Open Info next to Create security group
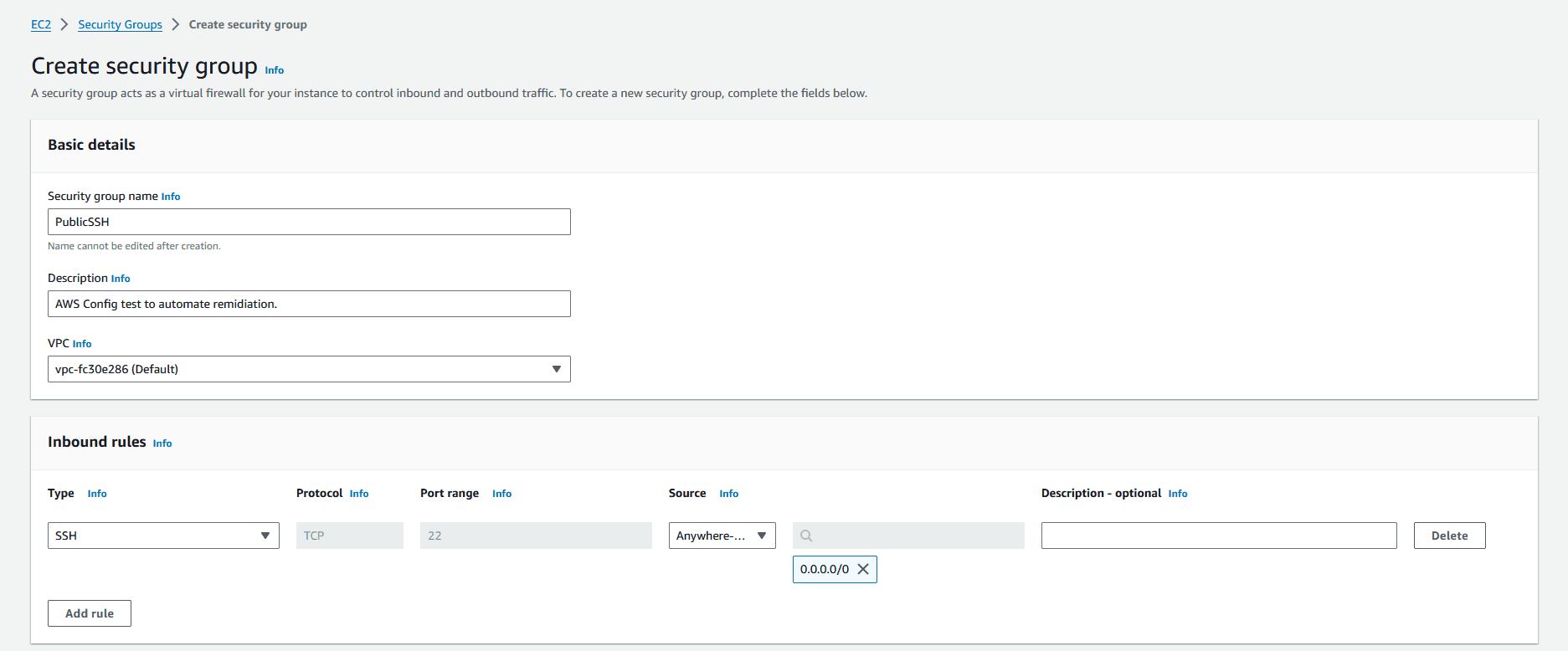 point(275,70)
